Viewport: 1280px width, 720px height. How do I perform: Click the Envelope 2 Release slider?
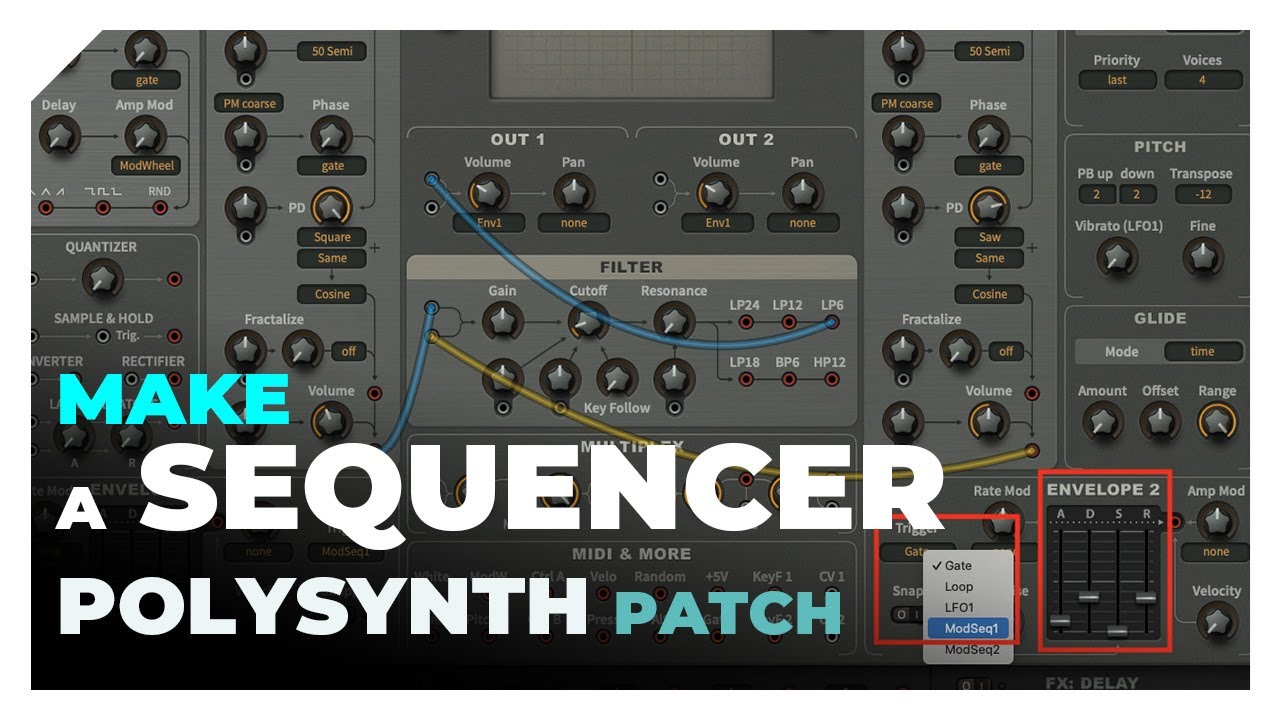tap(1146, 597)
